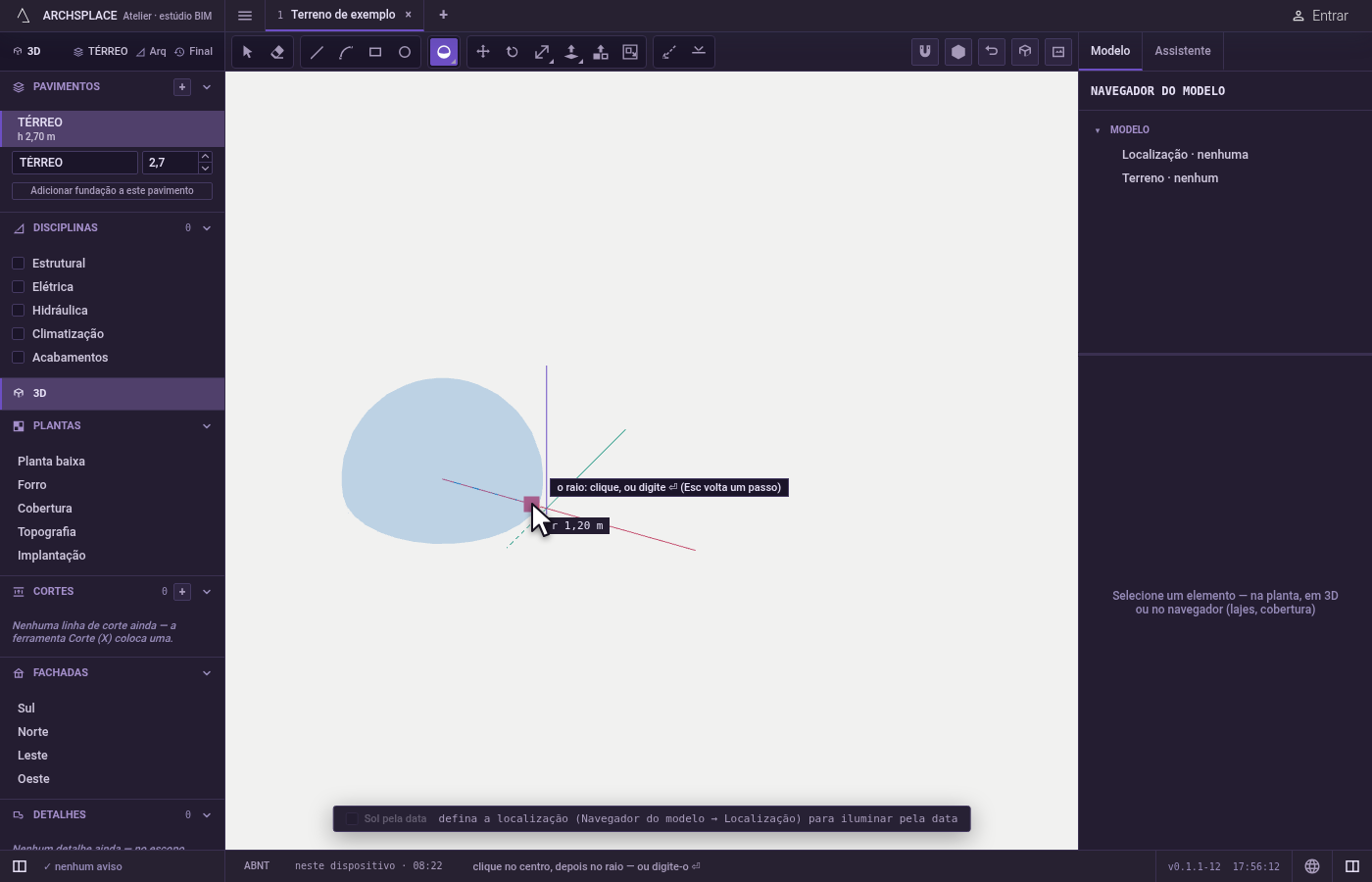Activate the circle tool
This screenshot has width=1372, height=882.
405,52
